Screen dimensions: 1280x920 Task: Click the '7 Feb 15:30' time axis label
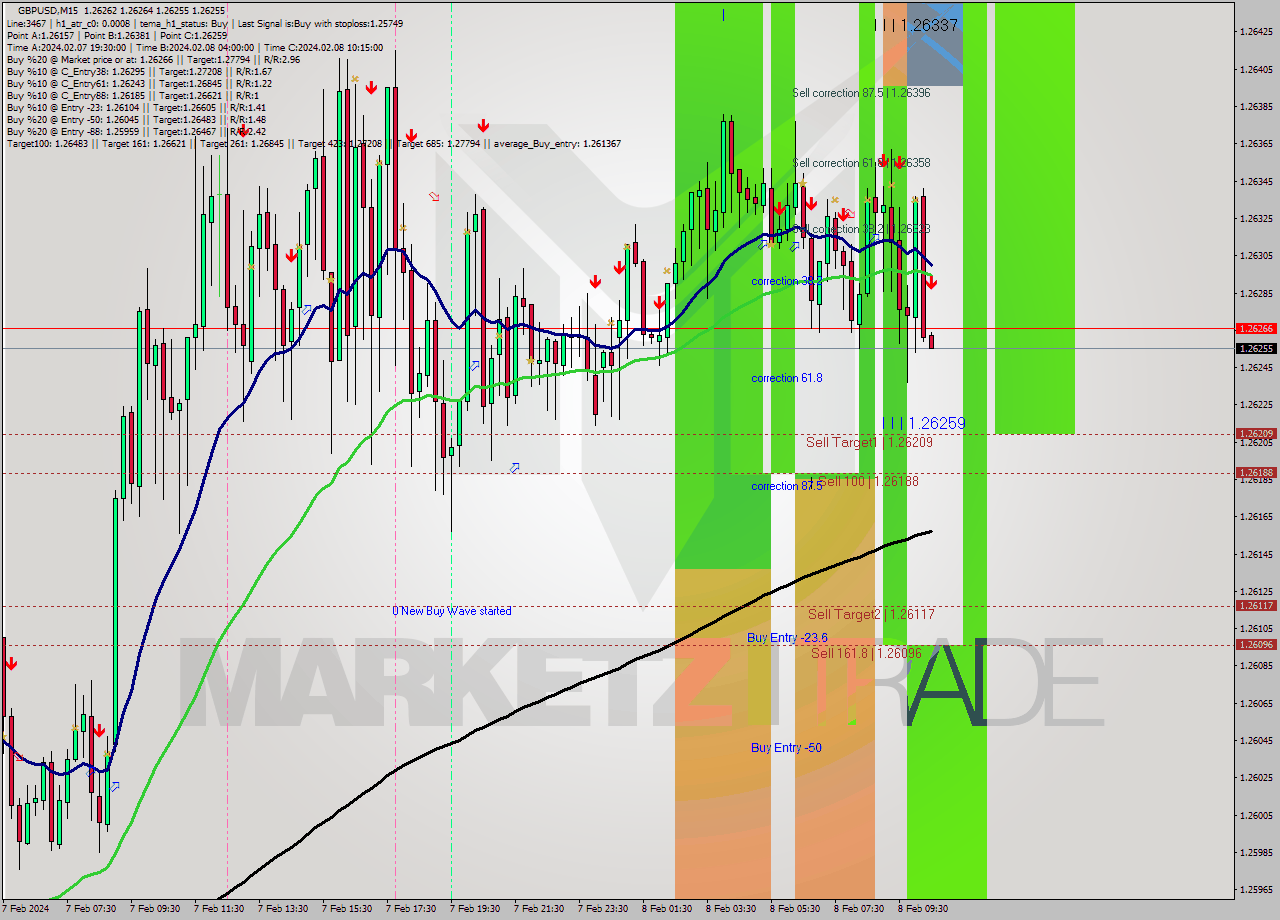tap(347, 909)
